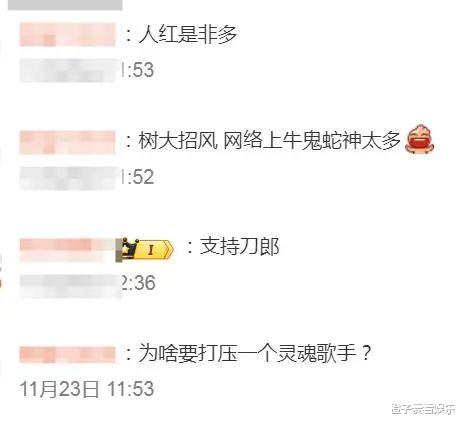Click the date 11月23日 11:53
The image size is (461, 422).
(87, 389)
